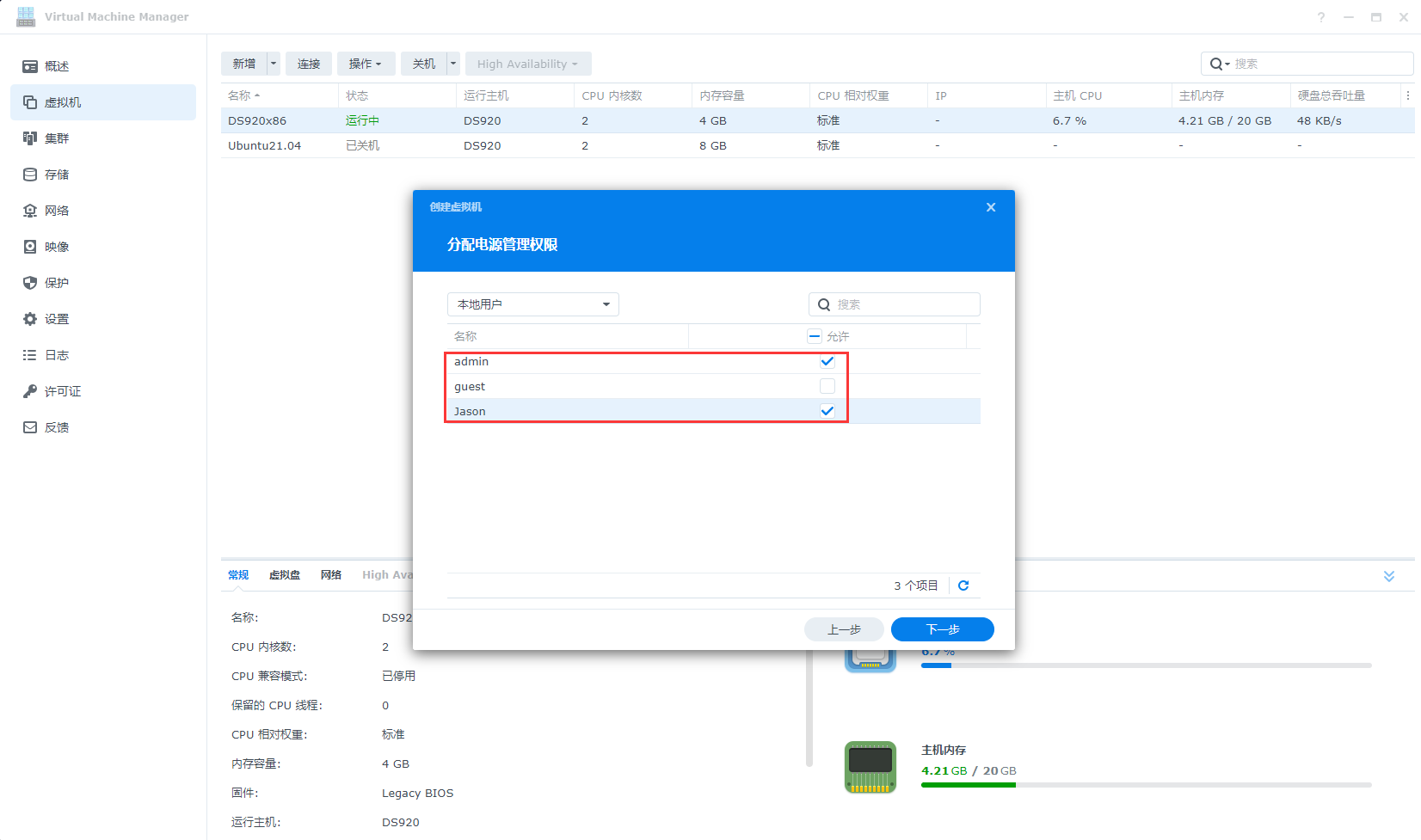The height and width of the screenshot is (840, 1421).
Task: Open the Network (网络) sidebar icon
Action: [30, 211]
